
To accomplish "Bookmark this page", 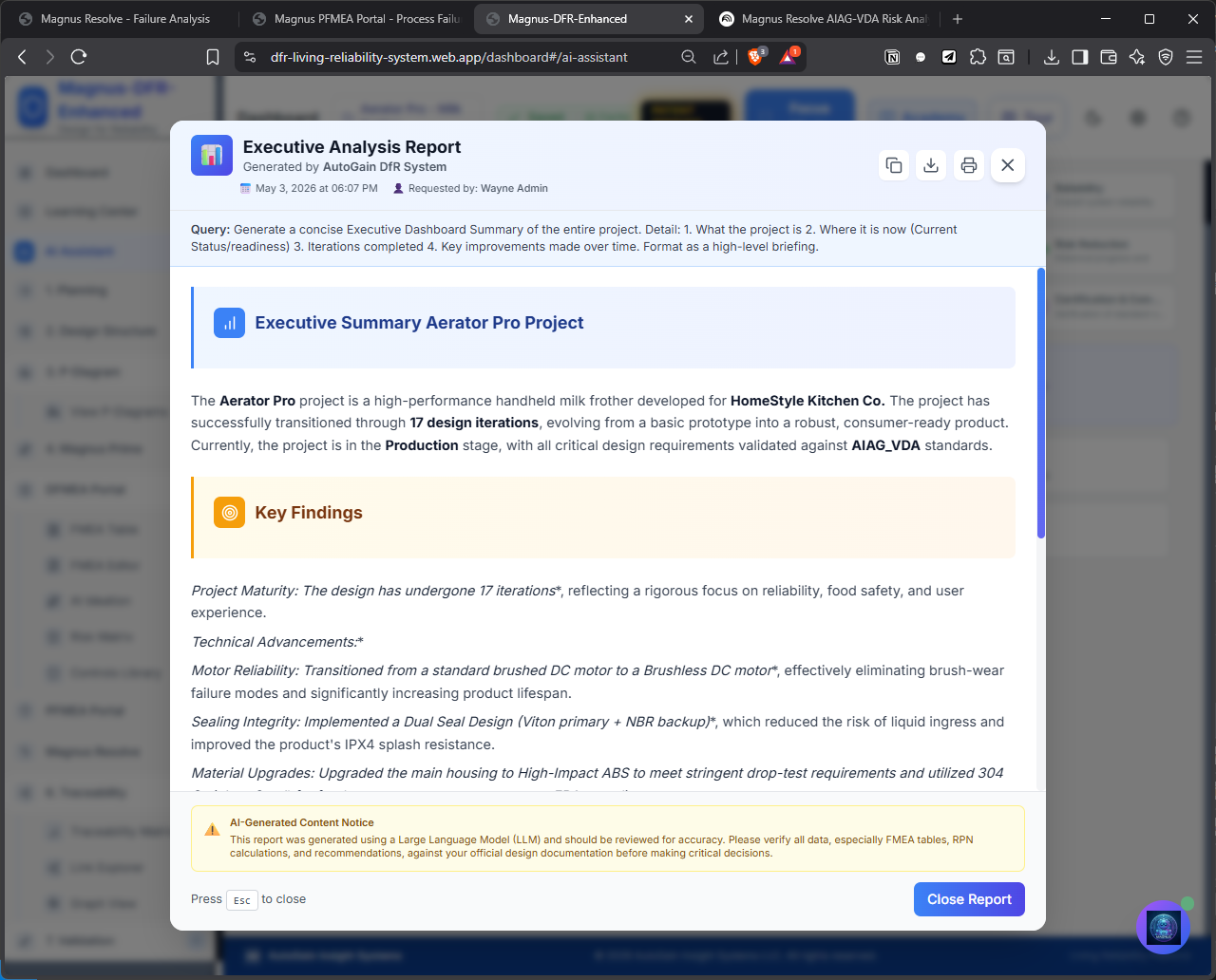I will [213, 57].
